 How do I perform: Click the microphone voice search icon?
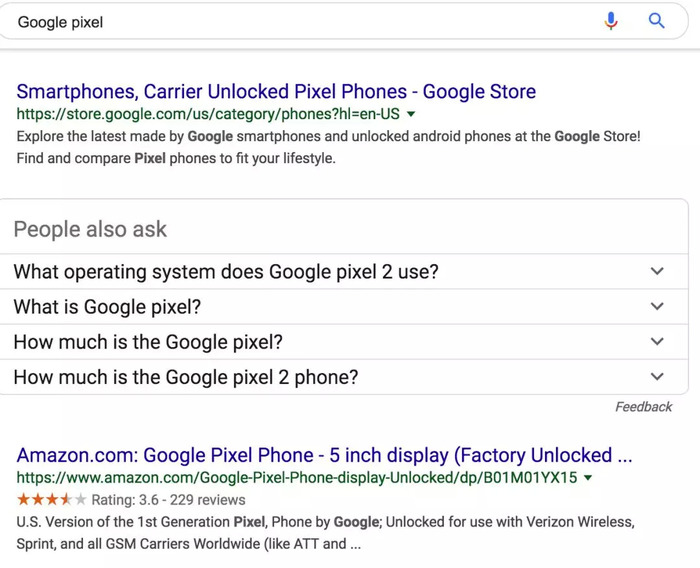[611, 21]
